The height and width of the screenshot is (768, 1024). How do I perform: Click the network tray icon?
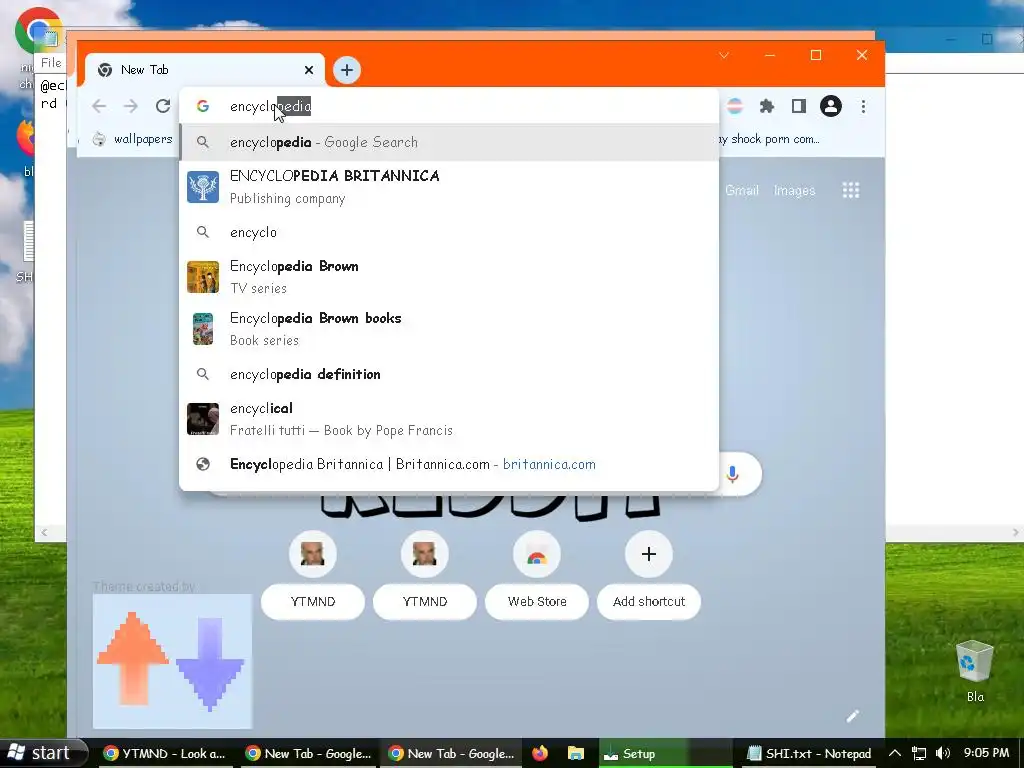pos(919,754)
